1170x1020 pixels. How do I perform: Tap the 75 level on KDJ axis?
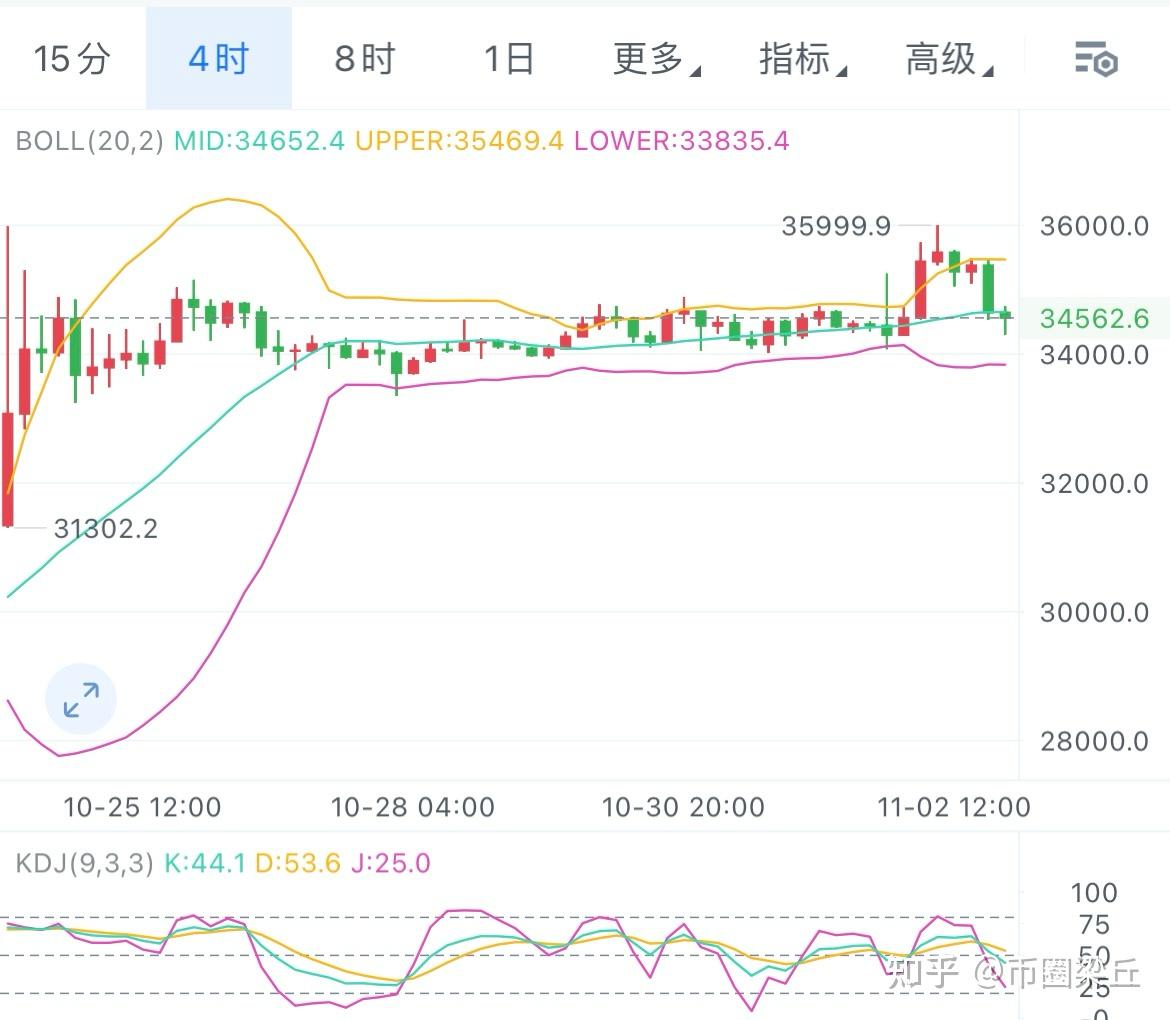tap(1094, 924)
